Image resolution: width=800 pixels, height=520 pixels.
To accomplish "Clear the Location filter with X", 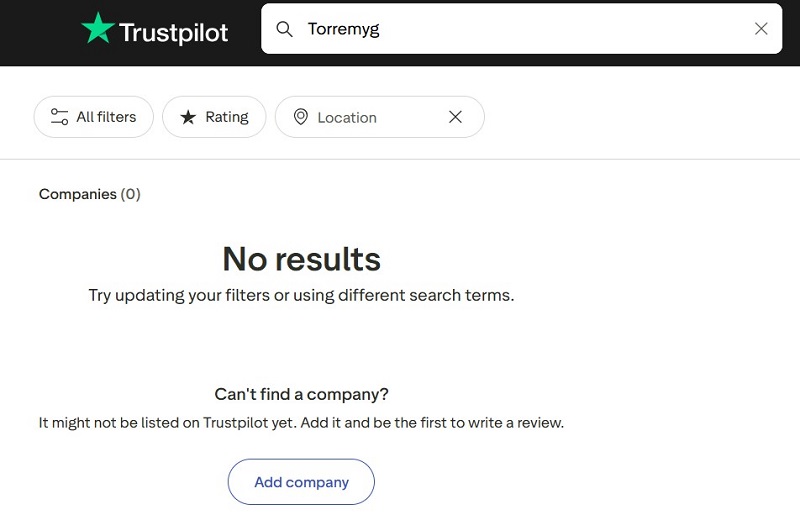I will tap(455, 117).
